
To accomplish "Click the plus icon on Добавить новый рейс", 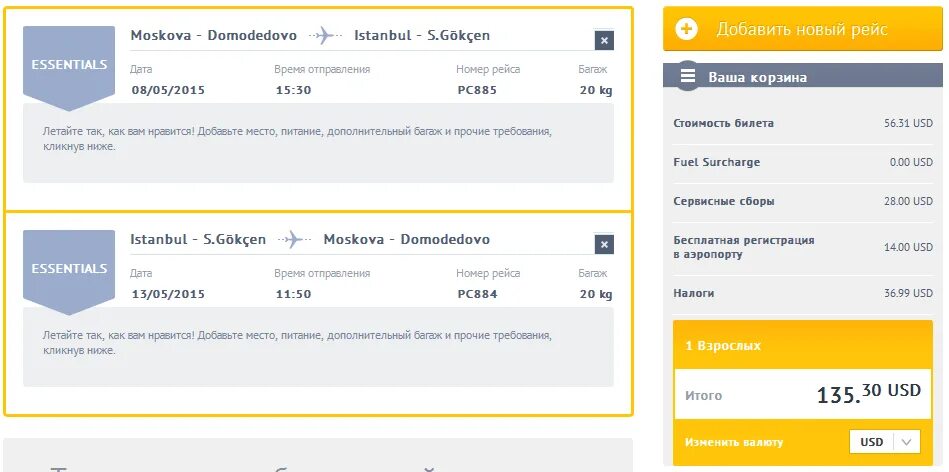I will tap(686, 28).
